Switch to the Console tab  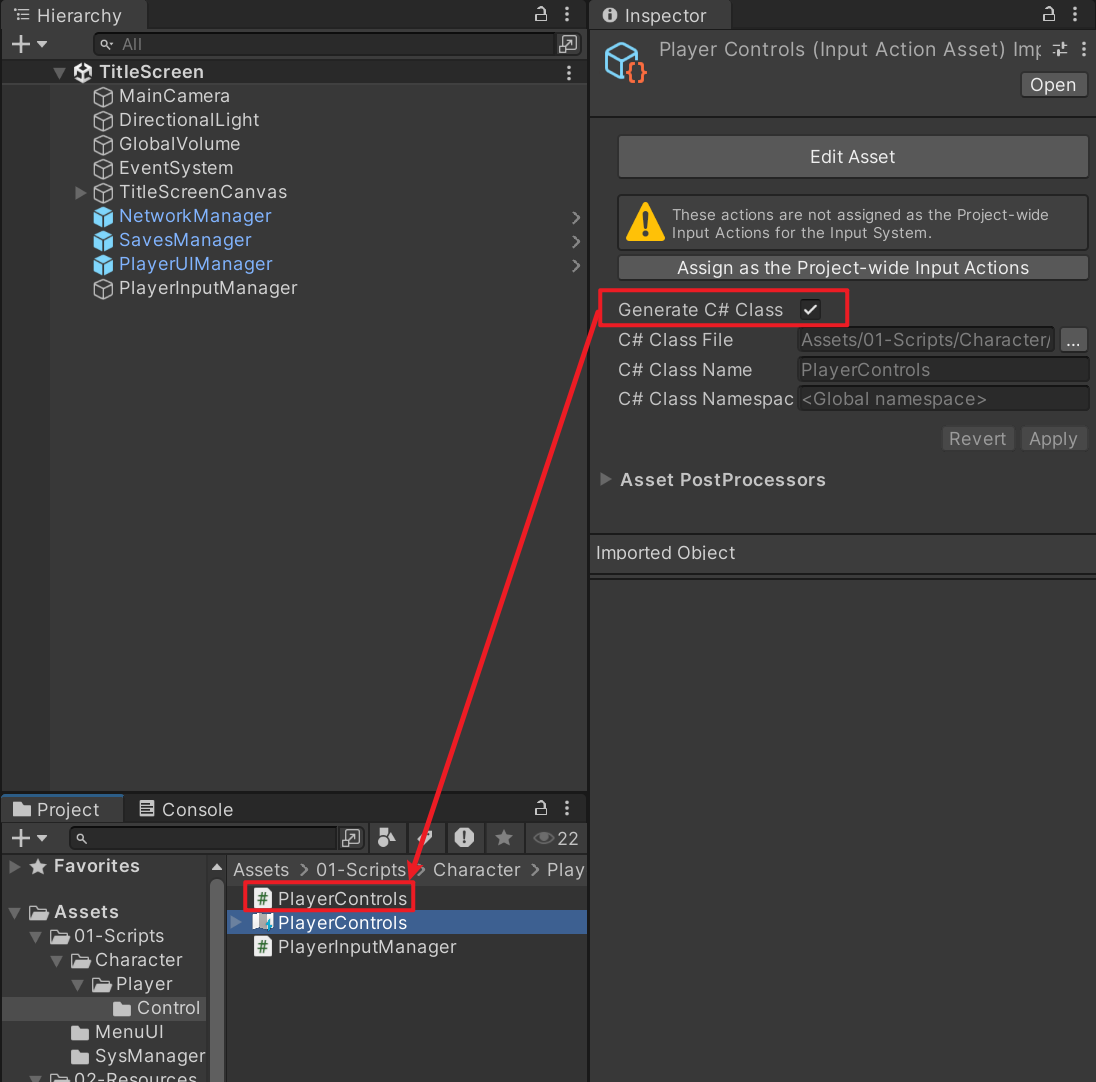pos(186,809)
